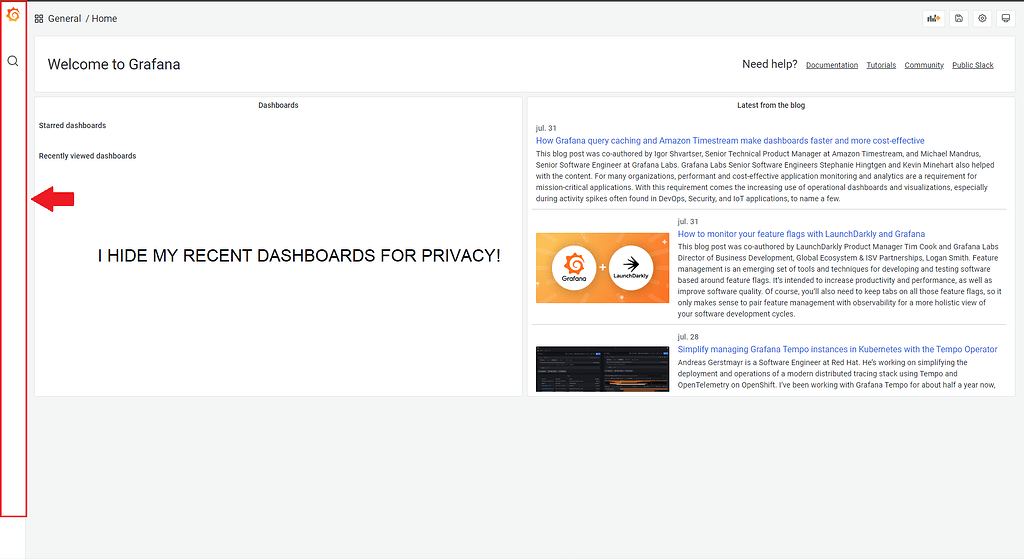This screenshot has width=1024, height=560.
Task: Click the Grafana logo icon
Action: coord(13,14)
